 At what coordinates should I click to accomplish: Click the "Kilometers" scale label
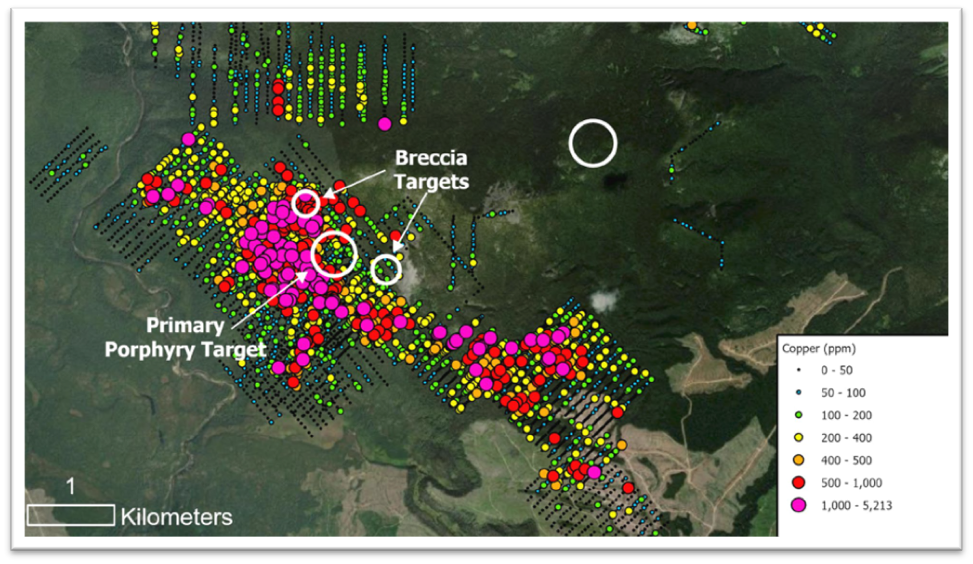click(176, 517)
